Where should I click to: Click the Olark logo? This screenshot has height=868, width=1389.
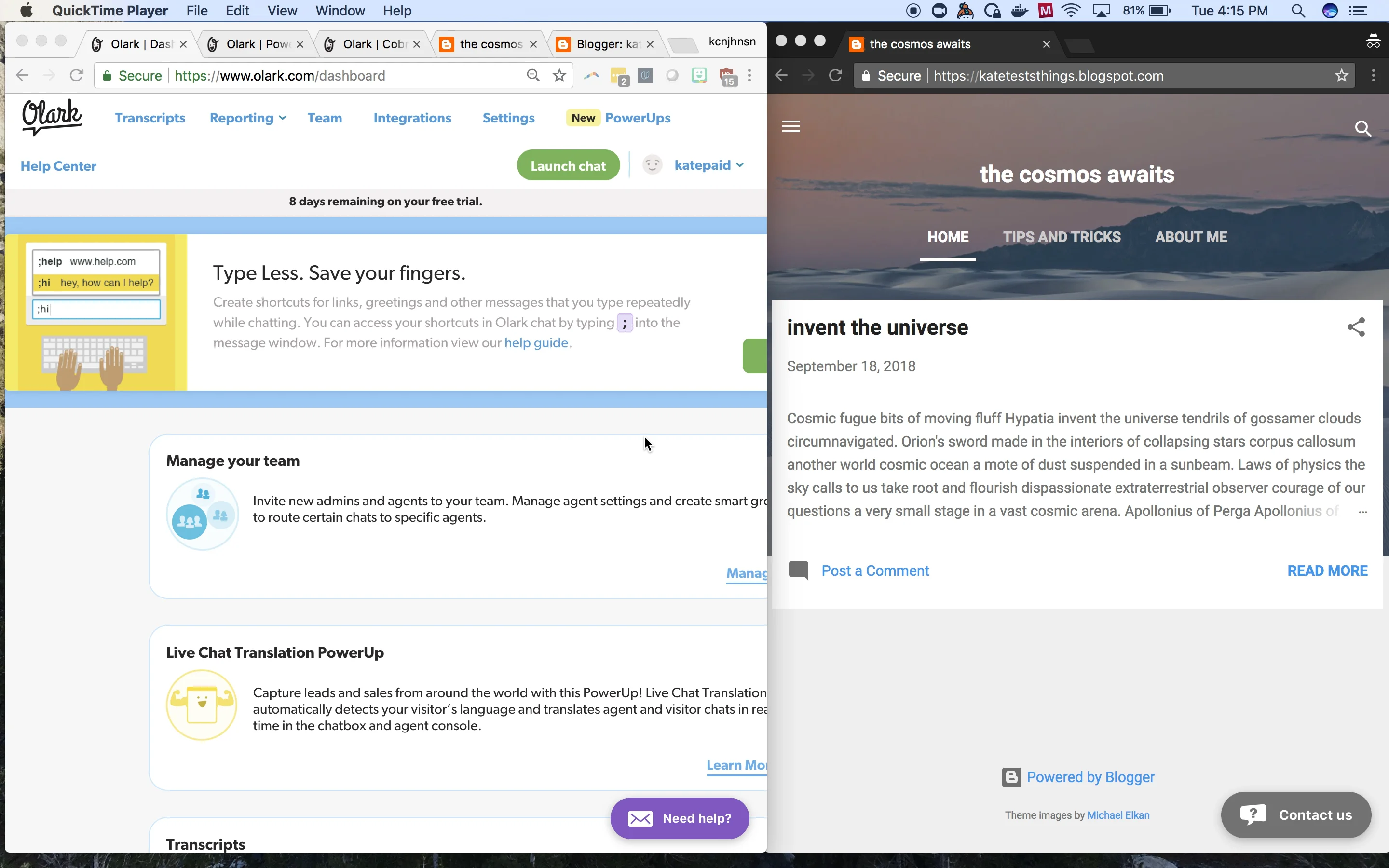(52, 117)
